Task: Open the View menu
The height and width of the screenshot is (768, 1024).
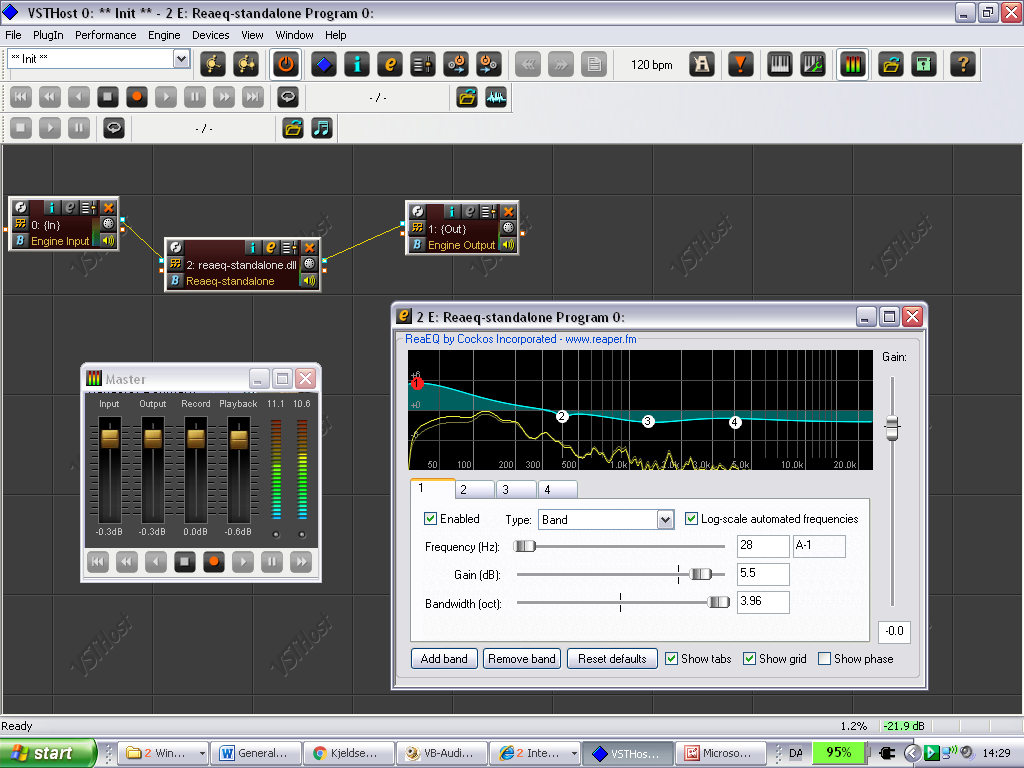Action: tap(252, 35)
